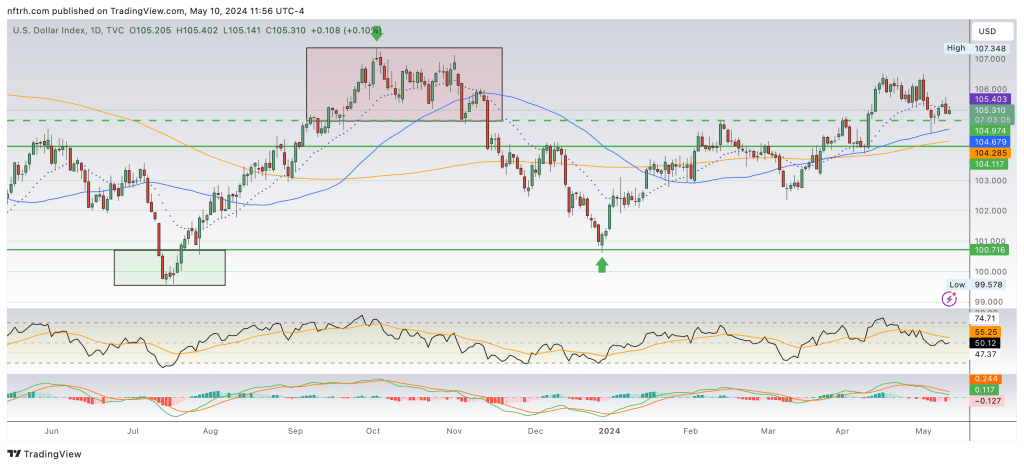
Task: Click the orange 104.285 moving average tag
Action: point(990,153)
